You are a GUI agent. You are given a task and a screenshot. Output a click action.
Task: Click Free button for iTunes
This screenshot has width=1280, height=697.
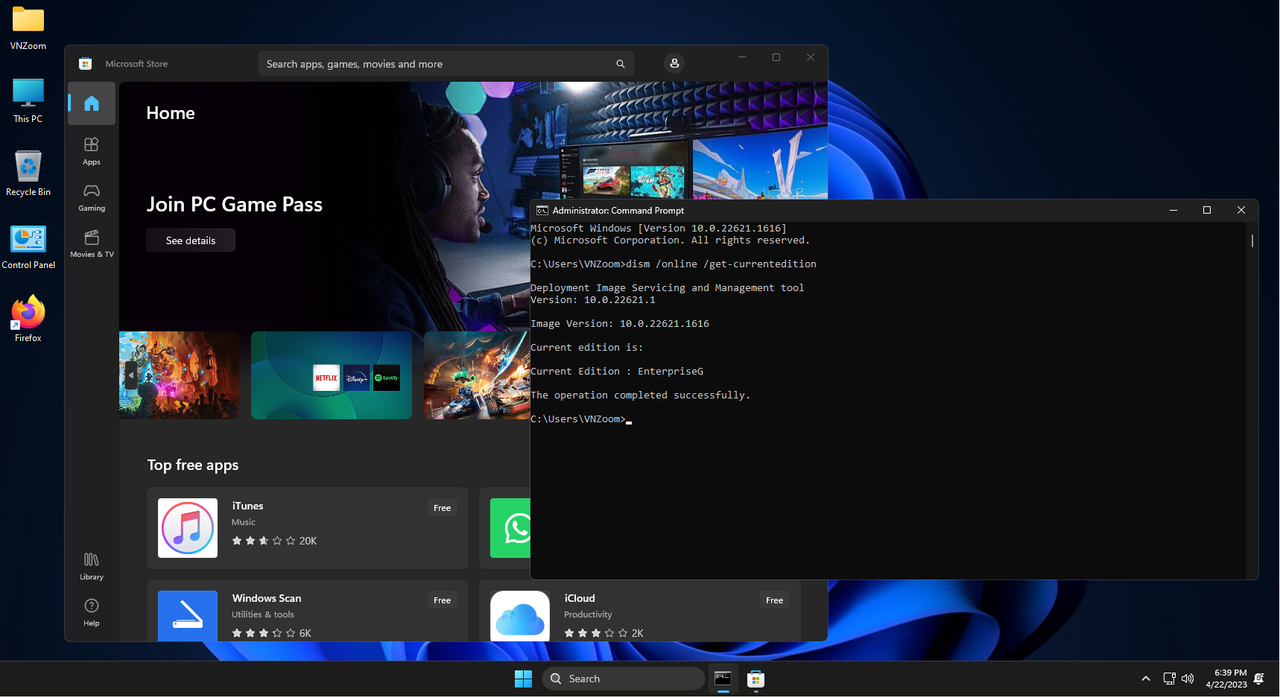pyautogui.click(x=442, y=508)
